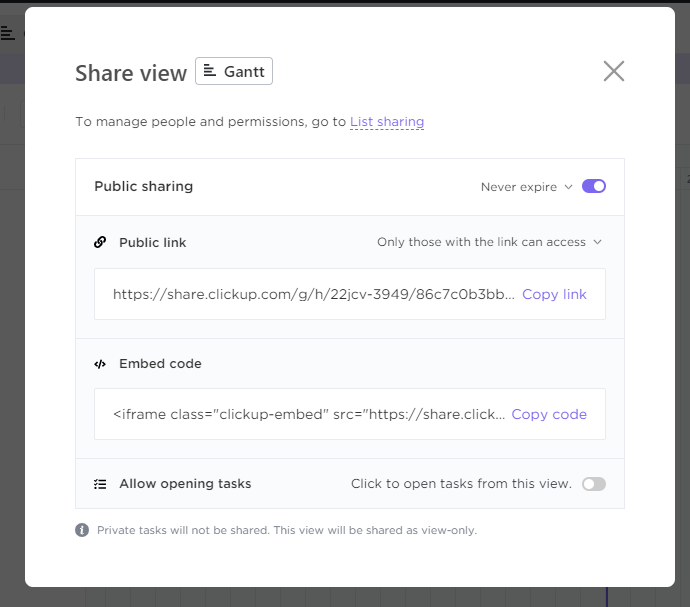Click the public share URL text field
690x607 pixels.
pos(350,294)
